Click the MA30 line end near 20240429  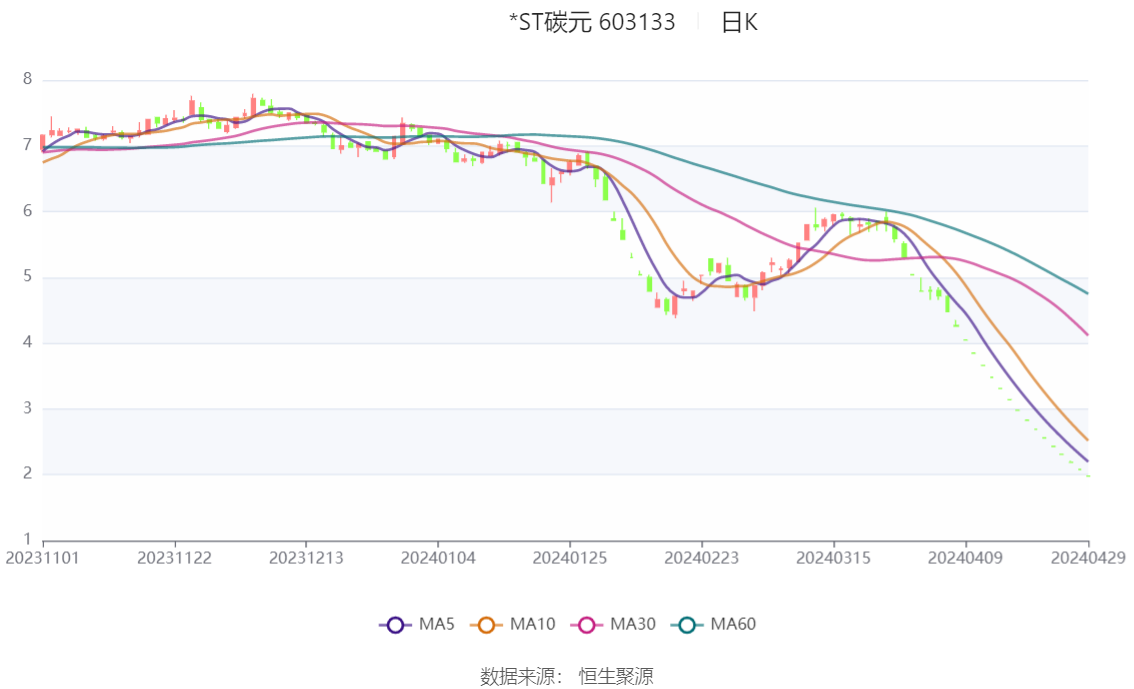coord(1087,334)
